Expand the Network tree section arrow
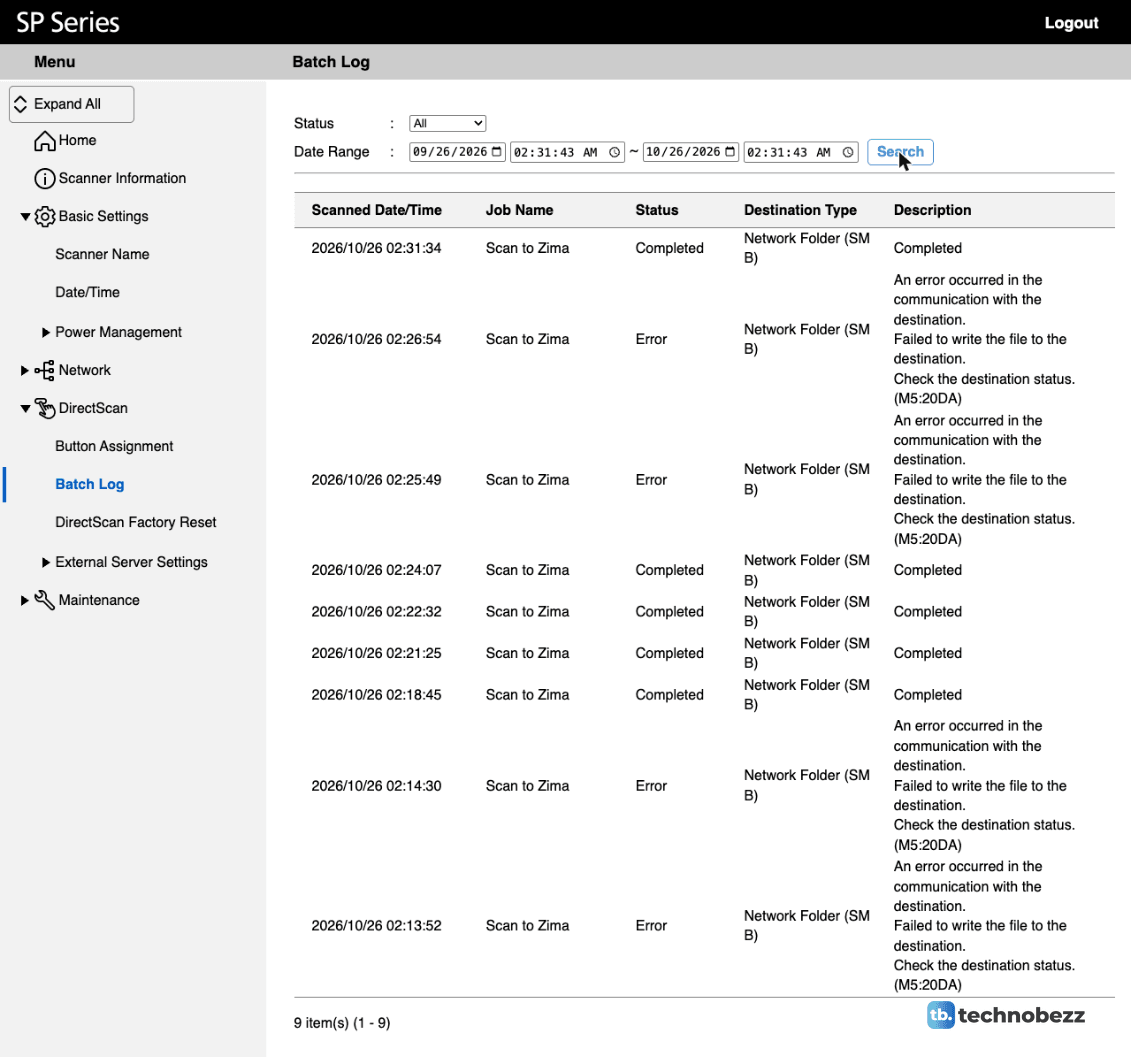The image size is (1131, 1064). 25,371
